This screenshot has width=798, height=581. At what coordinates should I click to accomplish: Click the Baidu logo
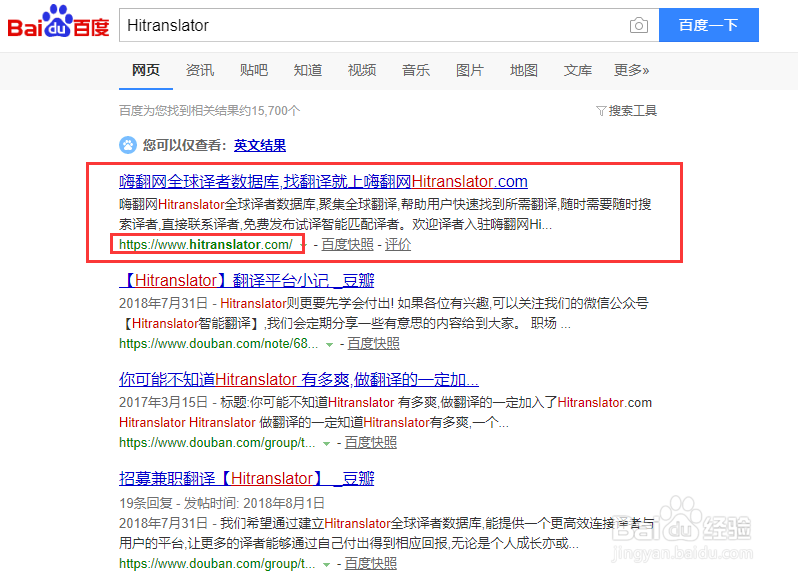coord(59,22)
